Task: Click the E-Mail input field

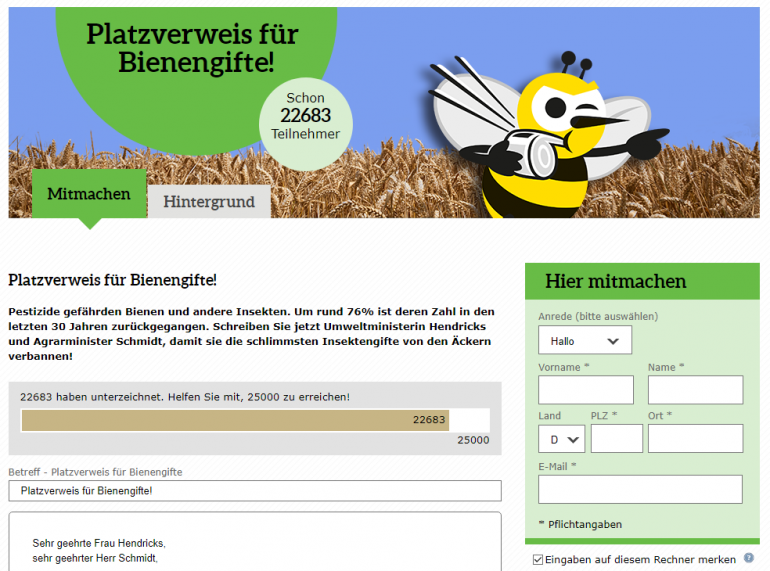Action: 640,489
